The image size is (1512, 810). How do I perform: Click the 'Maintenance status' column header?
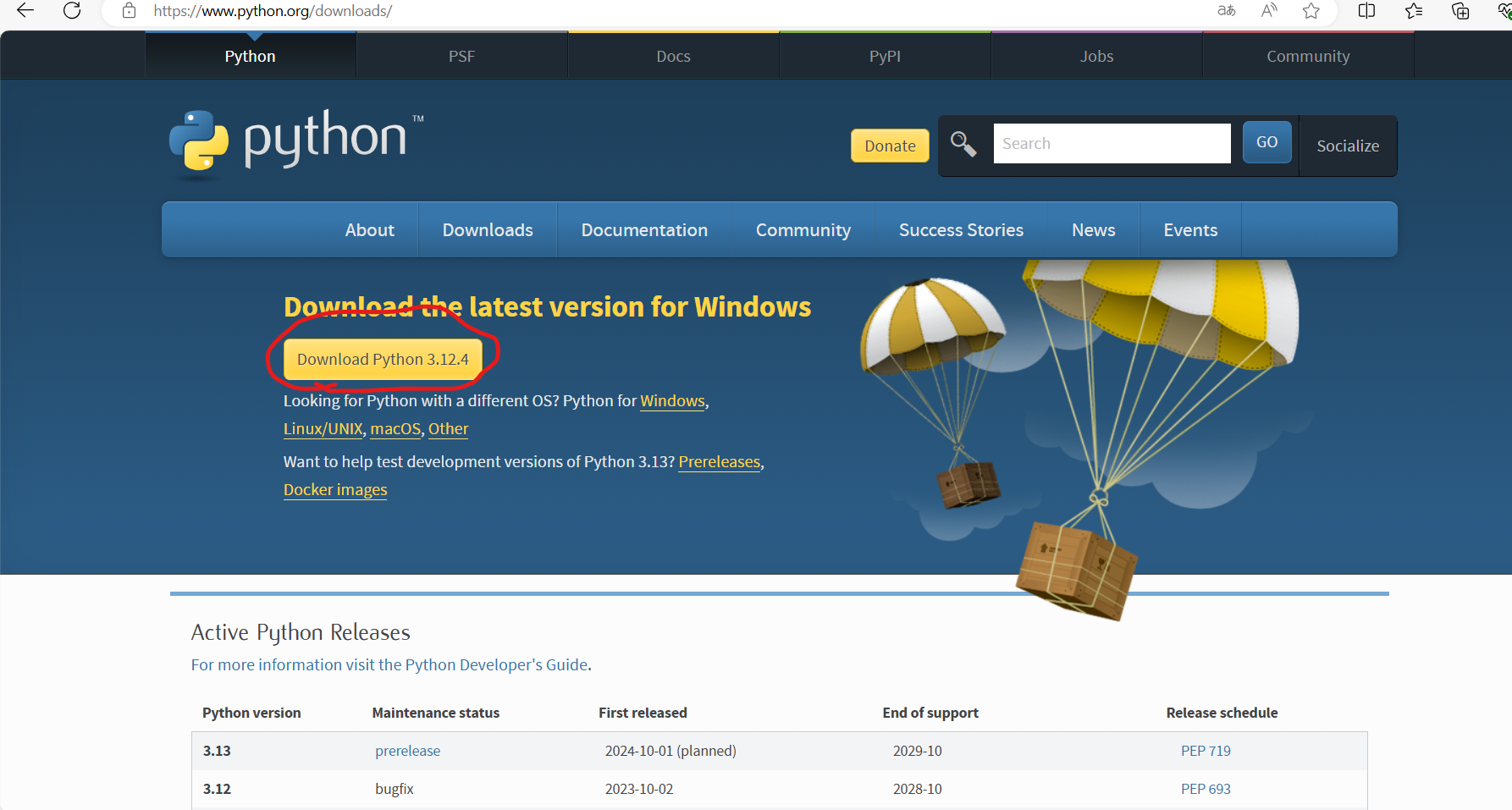click(x=435, y=713)
